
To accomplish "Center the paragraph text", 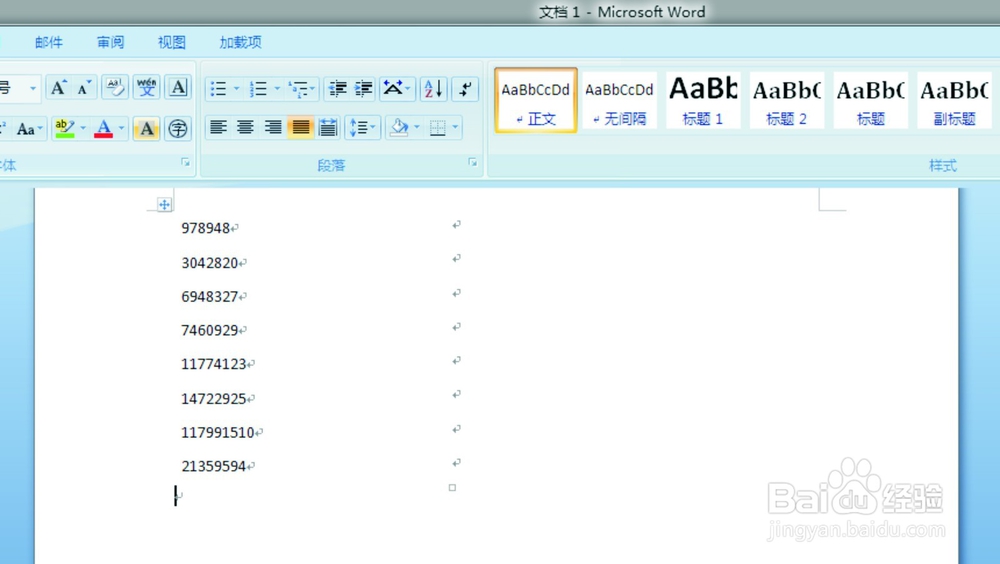I will pyautogui.click(x=246, y=128).
